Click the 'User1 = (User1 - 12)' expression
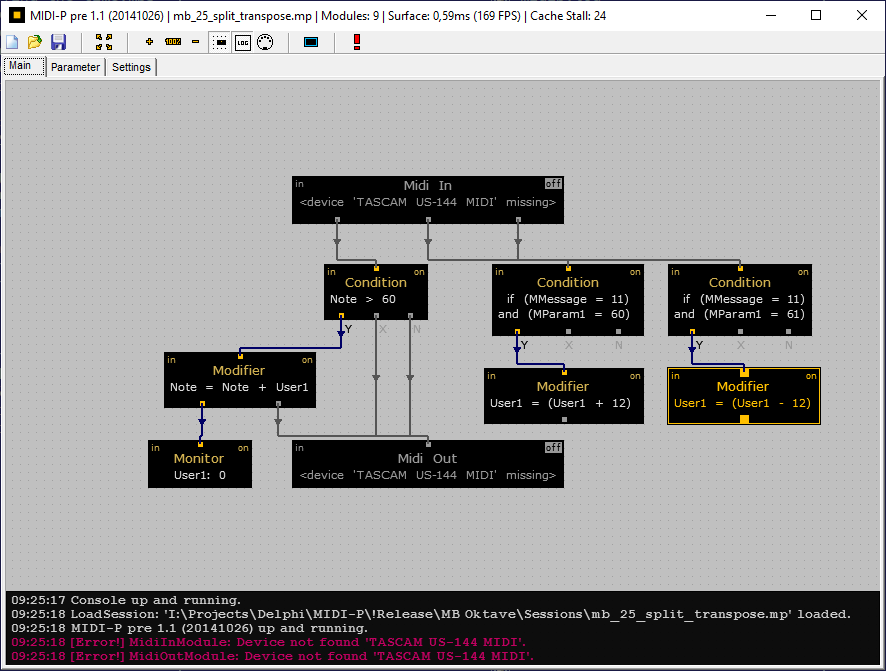This screenshot has height=671, width=886. pyautogui.click(x=742, y=403)
